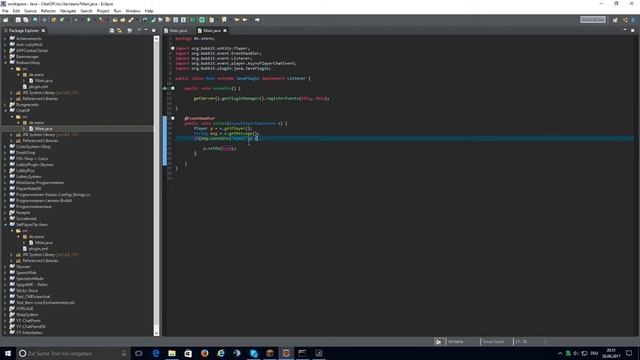Open Firefox from the taskbar

(x=204, y=353)
